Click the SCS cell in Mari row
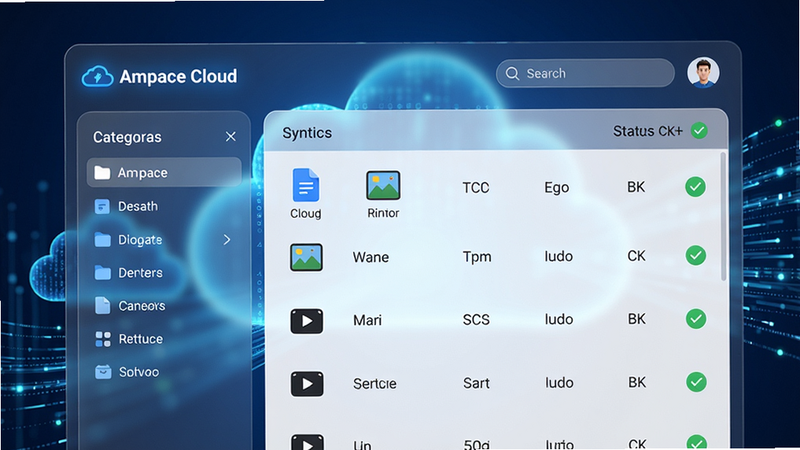This screenshot has height=450, width=800. click(476, 320)
